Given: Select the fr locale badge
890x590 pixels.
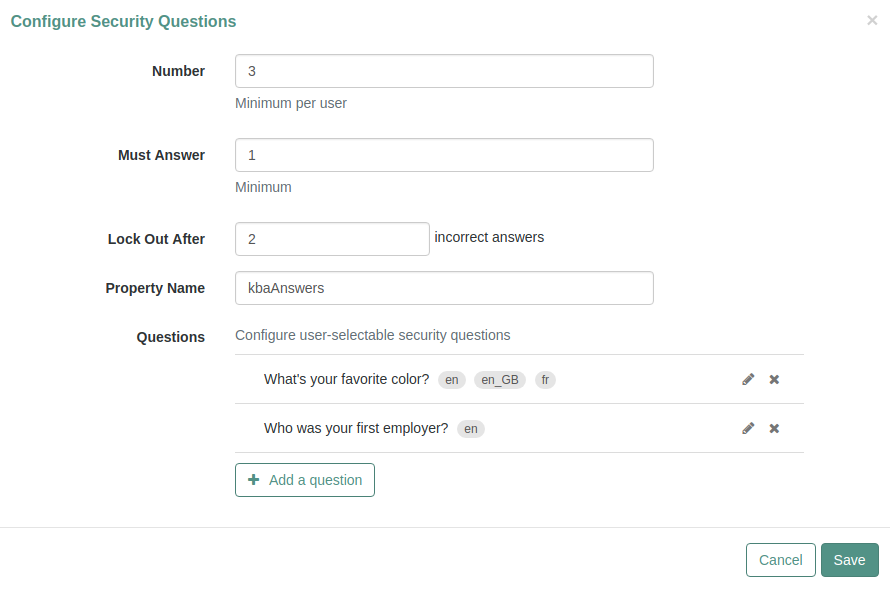Looking at the screenshot, I should pyautogui.click(x=545, y=380).
